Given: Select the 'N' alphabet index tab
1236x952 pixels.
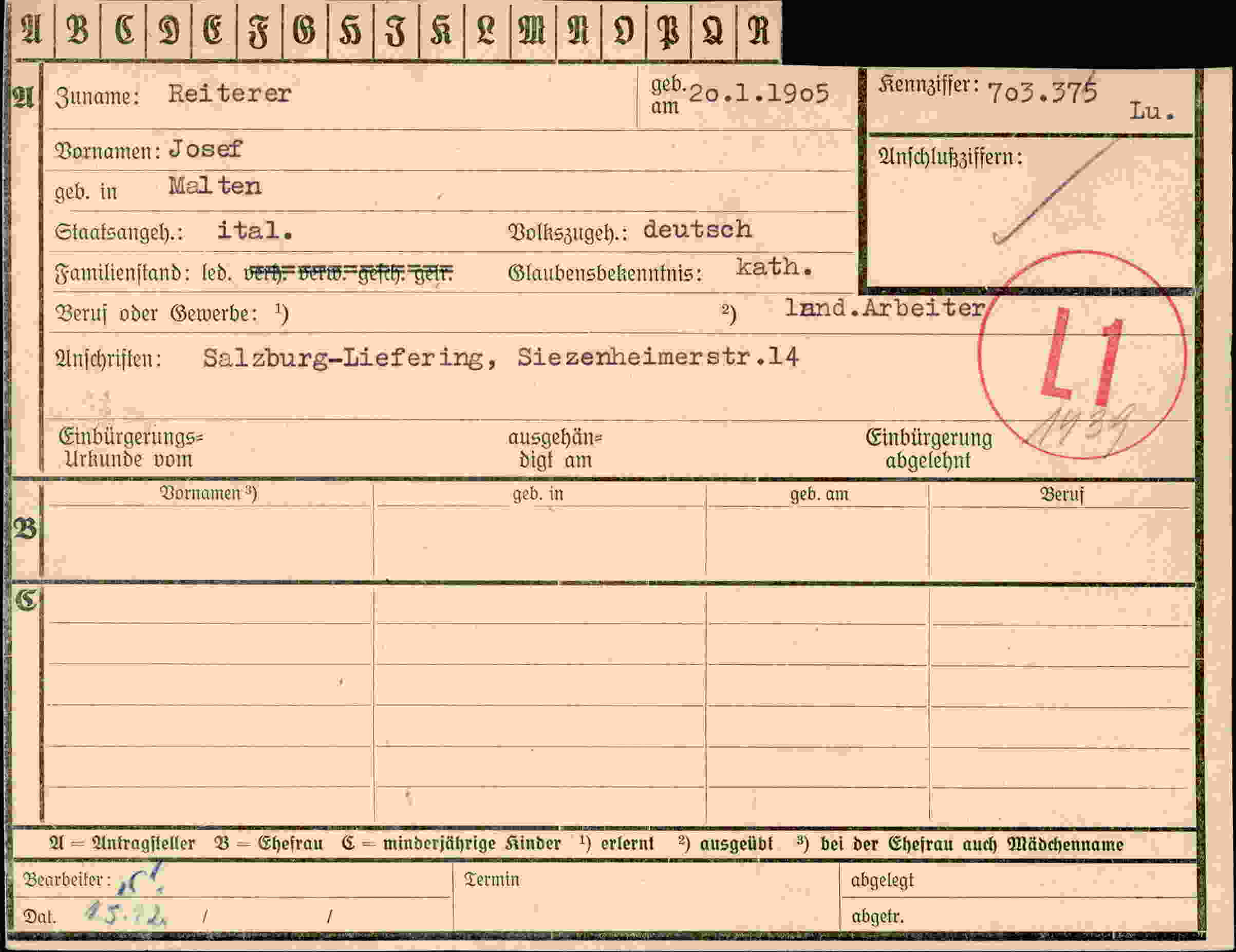Looking at the screenshot, I should pyautogui.click(x=579, y=29).
